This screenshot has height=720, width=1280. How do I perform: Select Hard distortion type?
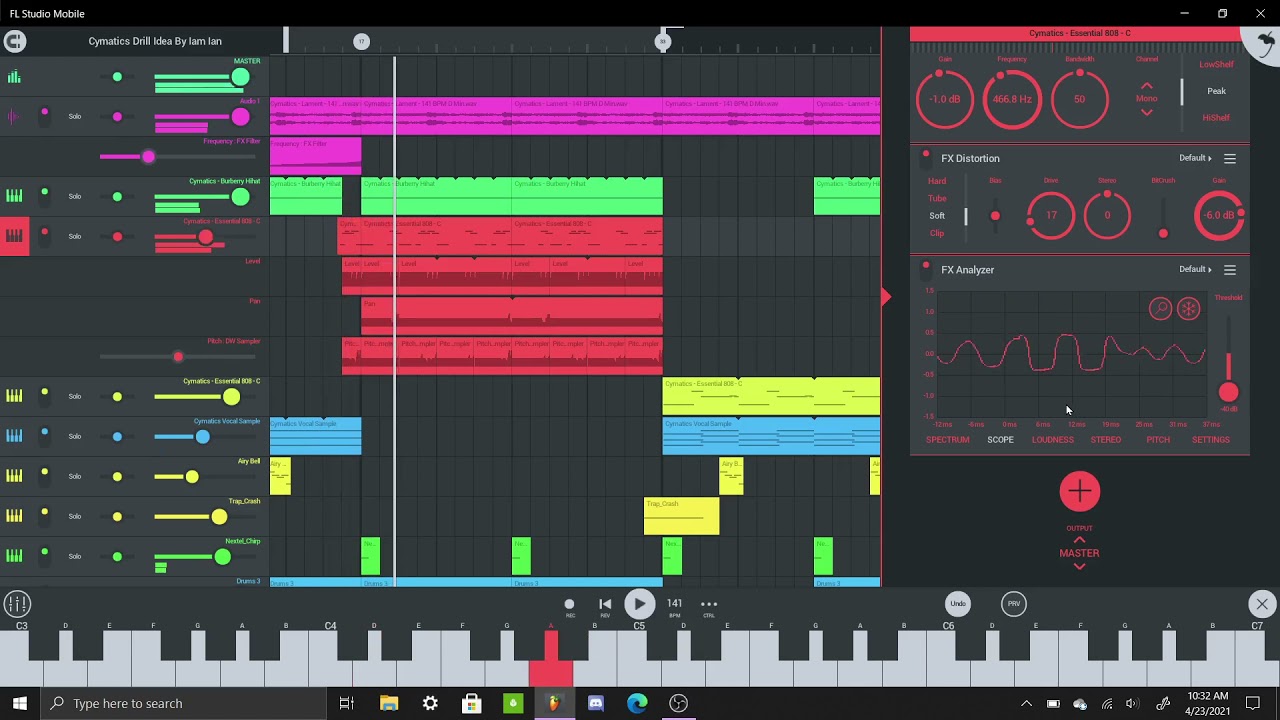click(937, 182)
